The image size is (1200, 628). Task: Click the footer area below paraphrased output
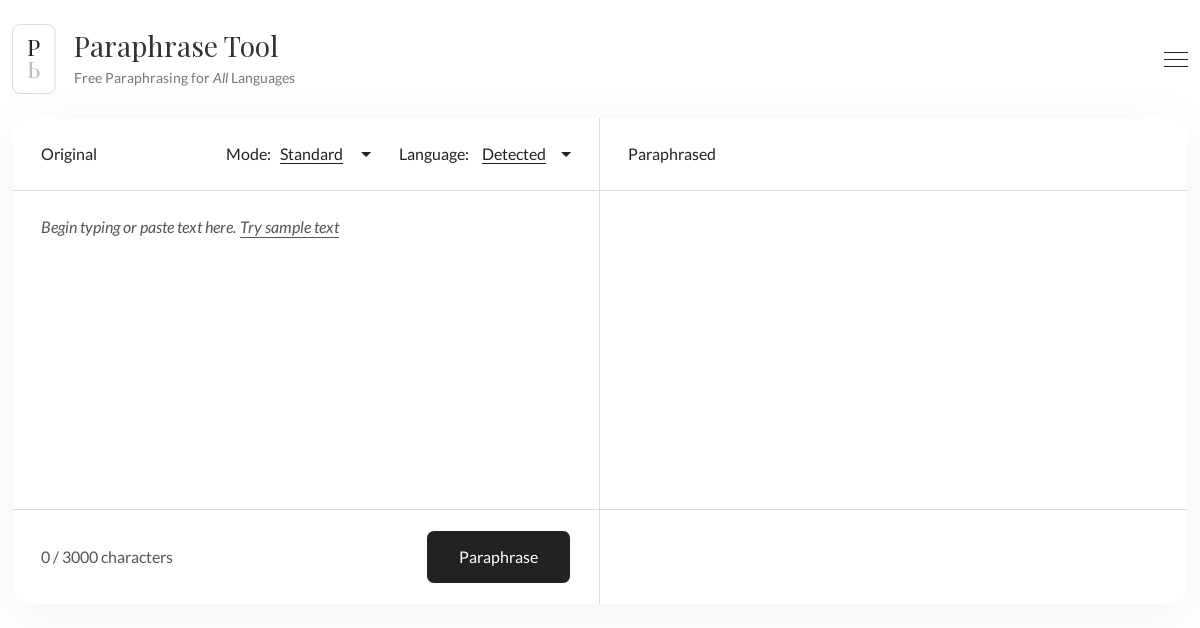coord(892,557)
